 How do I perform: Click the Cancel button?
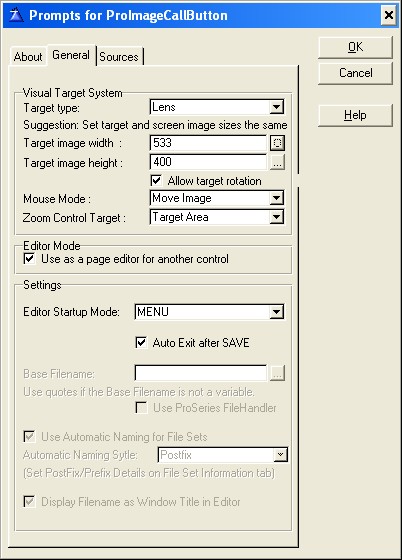(x=355, y=73)
